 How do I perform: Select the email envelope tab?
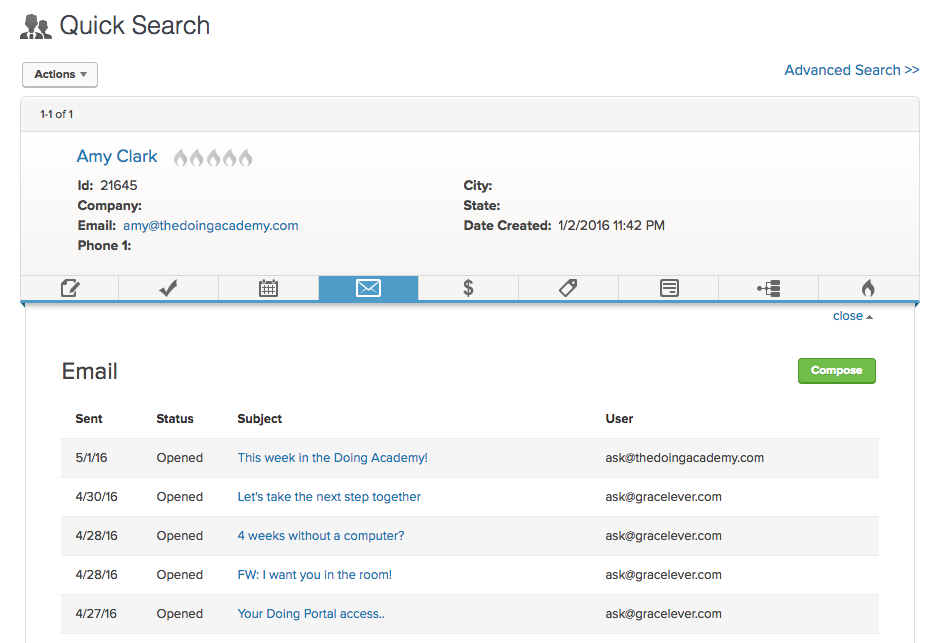tap(368, 288)
